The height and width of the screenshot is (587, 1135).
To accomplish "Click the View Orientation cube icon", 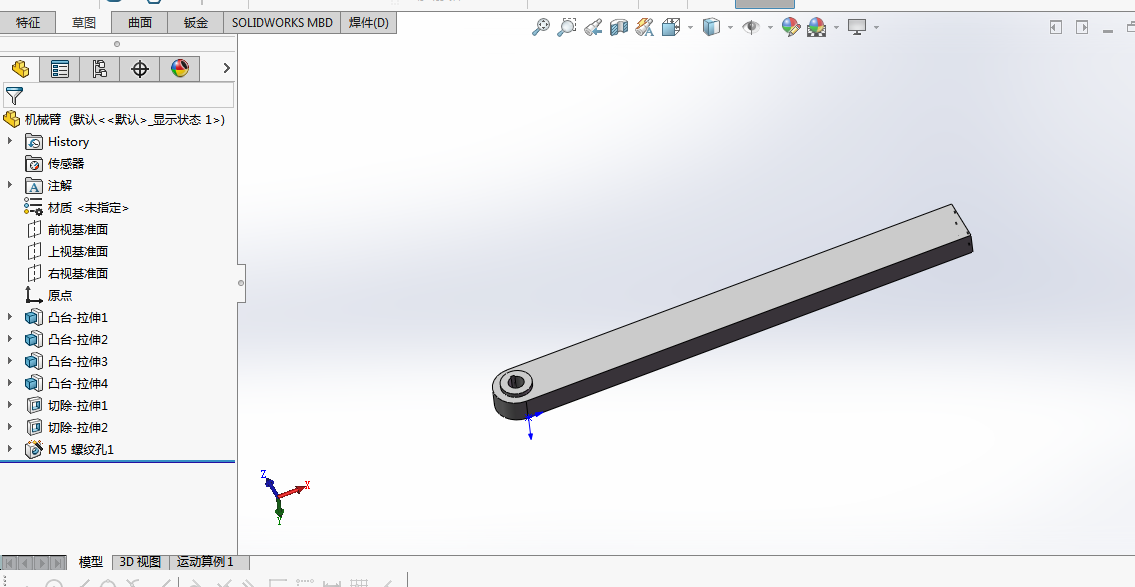I will (x=671, y=28).
